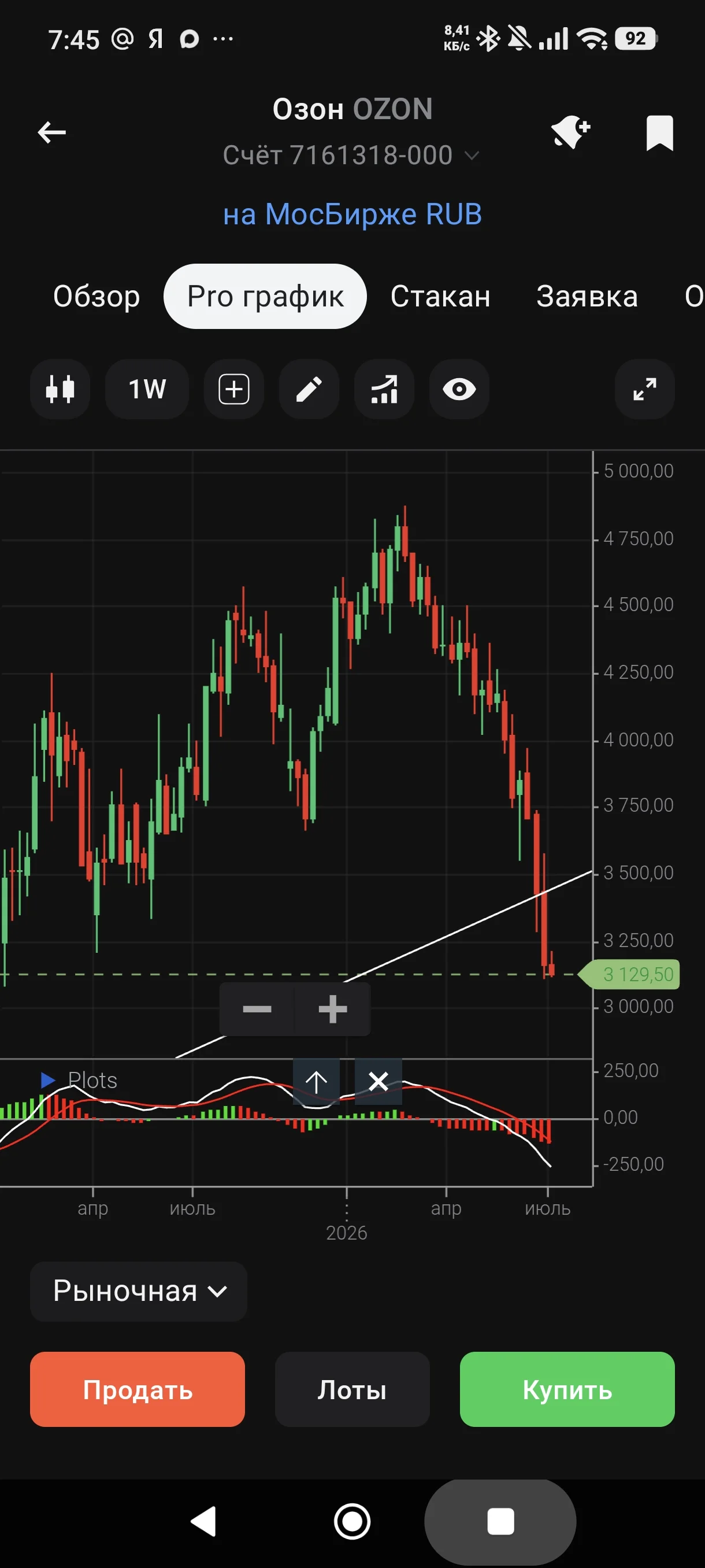Open the drawing tools pencil
705x1568 pixels.
[x=309, y=389]
